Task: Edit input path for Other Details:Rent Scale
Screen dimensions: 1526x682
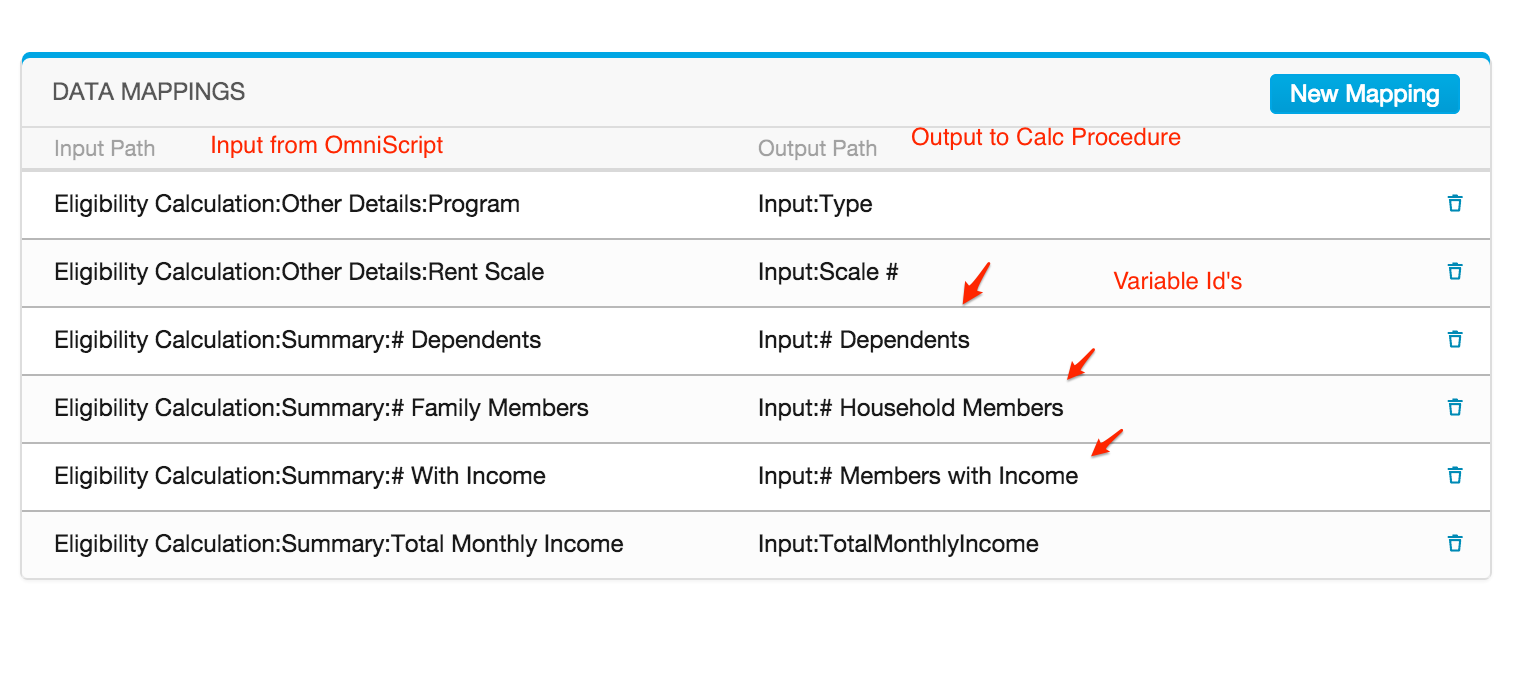Action: tap(299, 272)
